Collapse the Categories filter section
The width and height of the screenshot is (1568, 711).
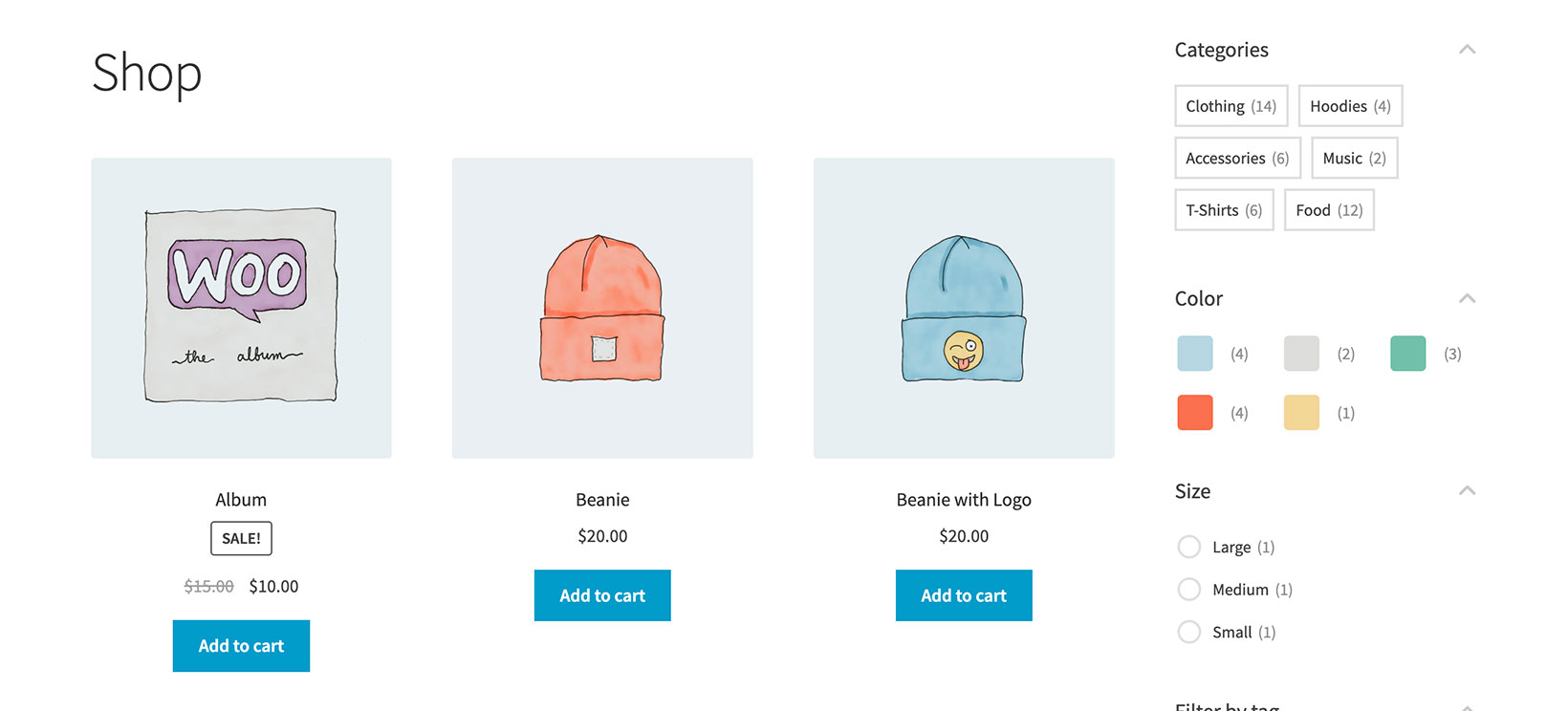[1467, 50]
